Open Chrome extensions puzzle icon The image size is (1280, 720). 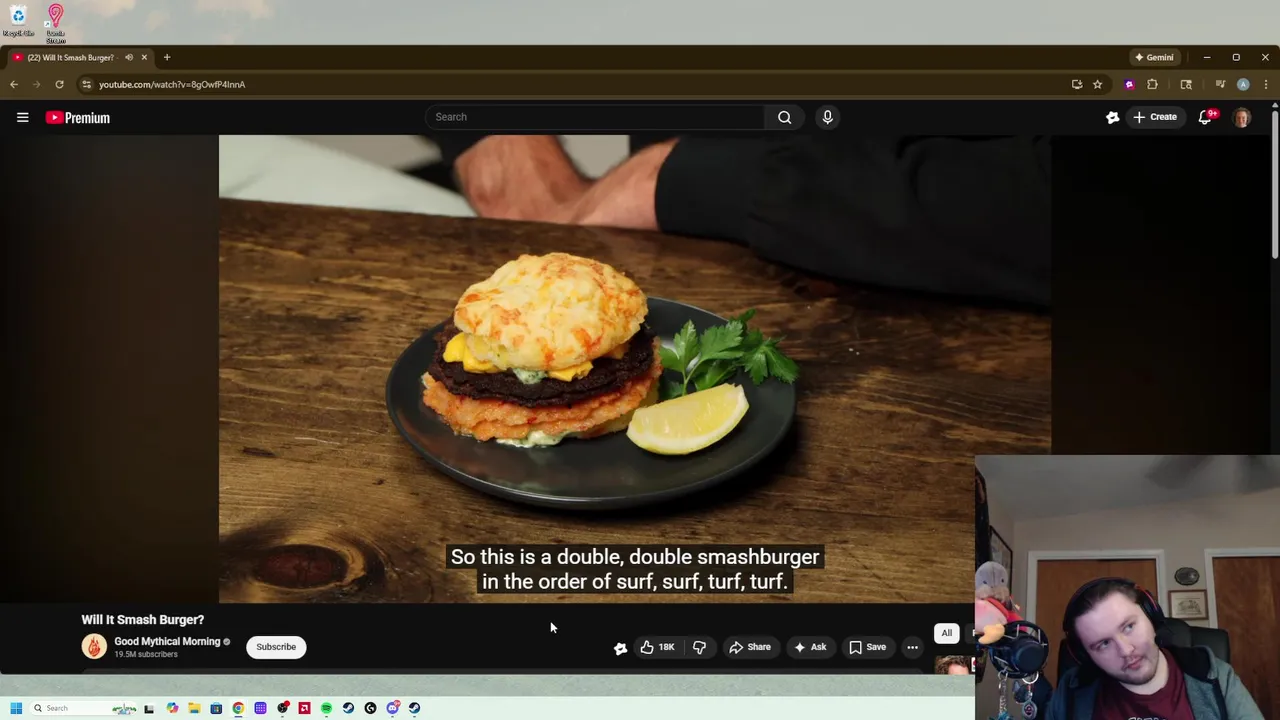click(1152, 84)
